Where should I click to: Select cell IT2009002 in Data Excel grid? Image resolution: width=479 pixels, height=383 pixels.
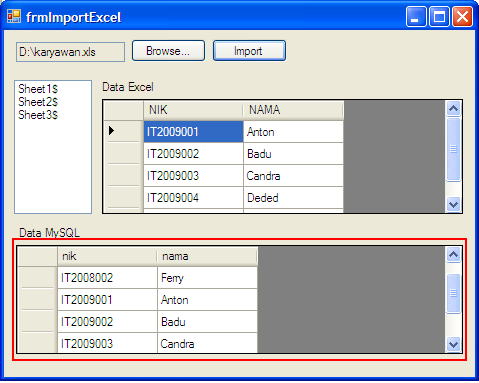click(193, 154)
